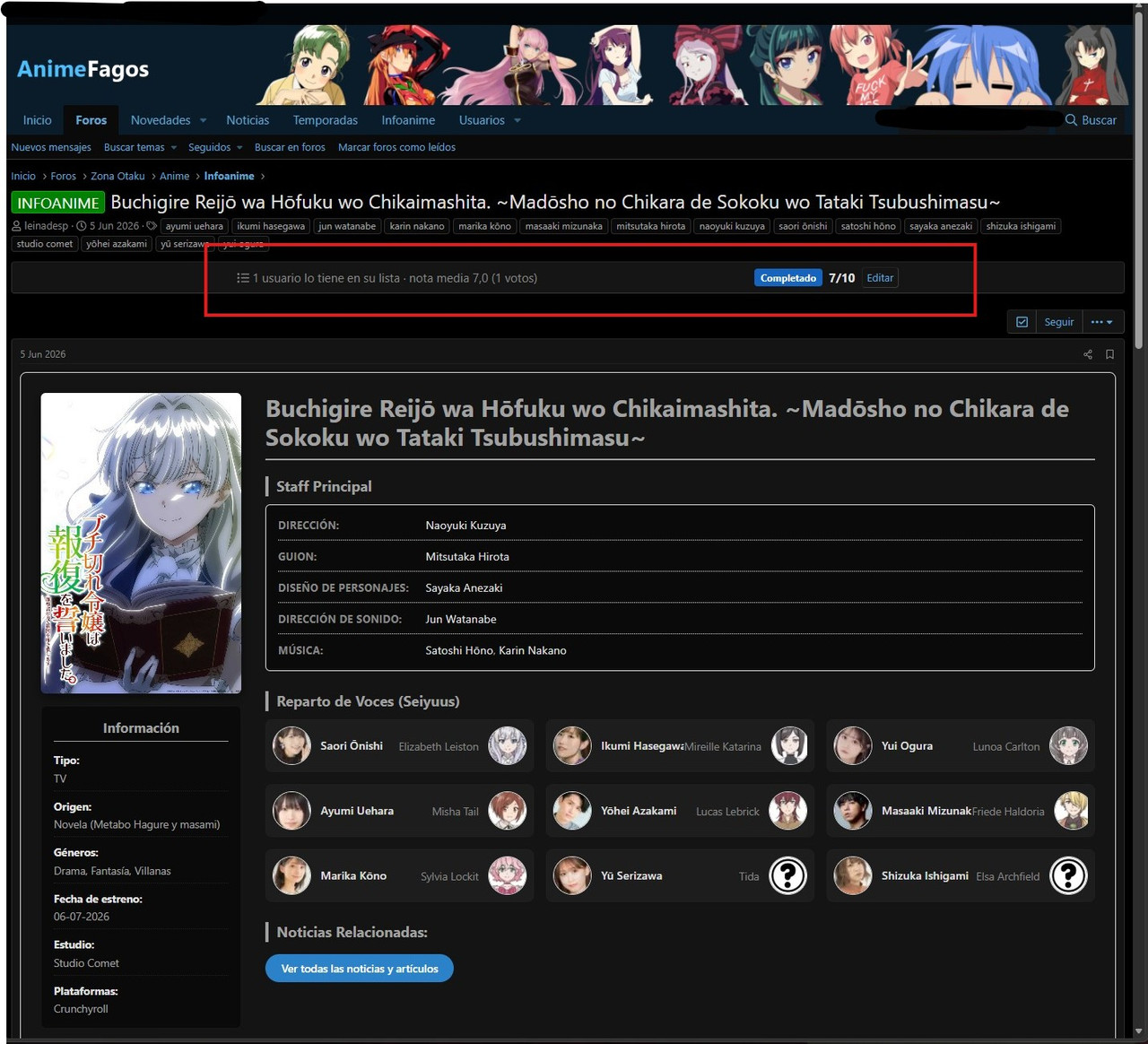
Task: Click Ver todas las noticias y artículos
Action: tap(360, 969)
